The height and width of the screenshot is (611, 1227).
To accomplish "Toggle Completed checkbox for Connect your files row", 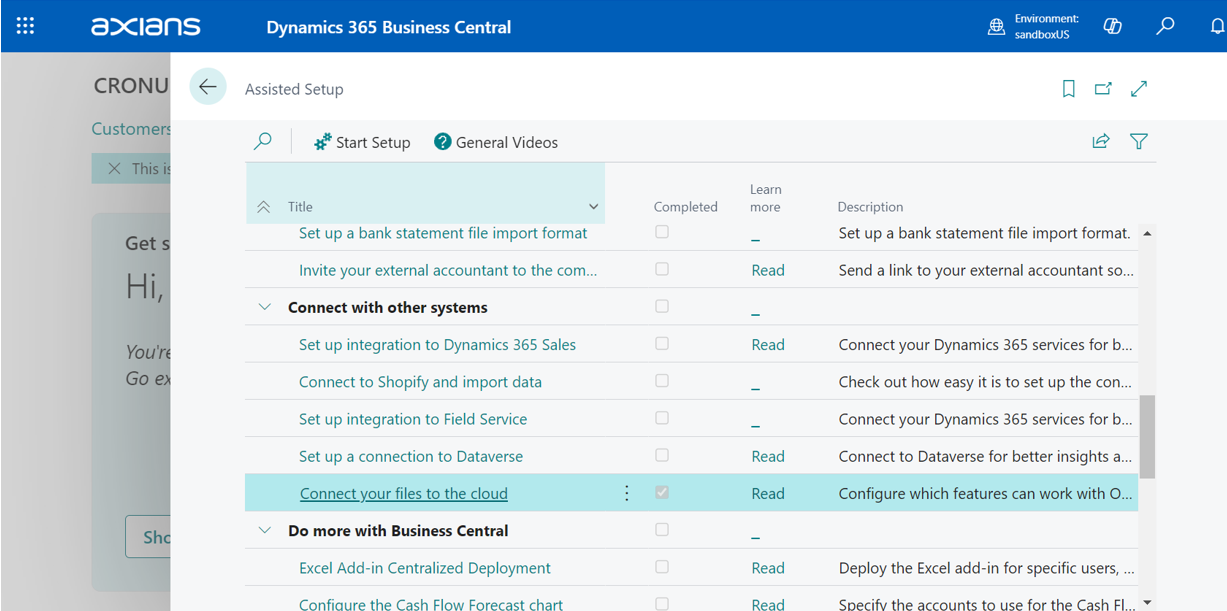I will tap(662, 493).
